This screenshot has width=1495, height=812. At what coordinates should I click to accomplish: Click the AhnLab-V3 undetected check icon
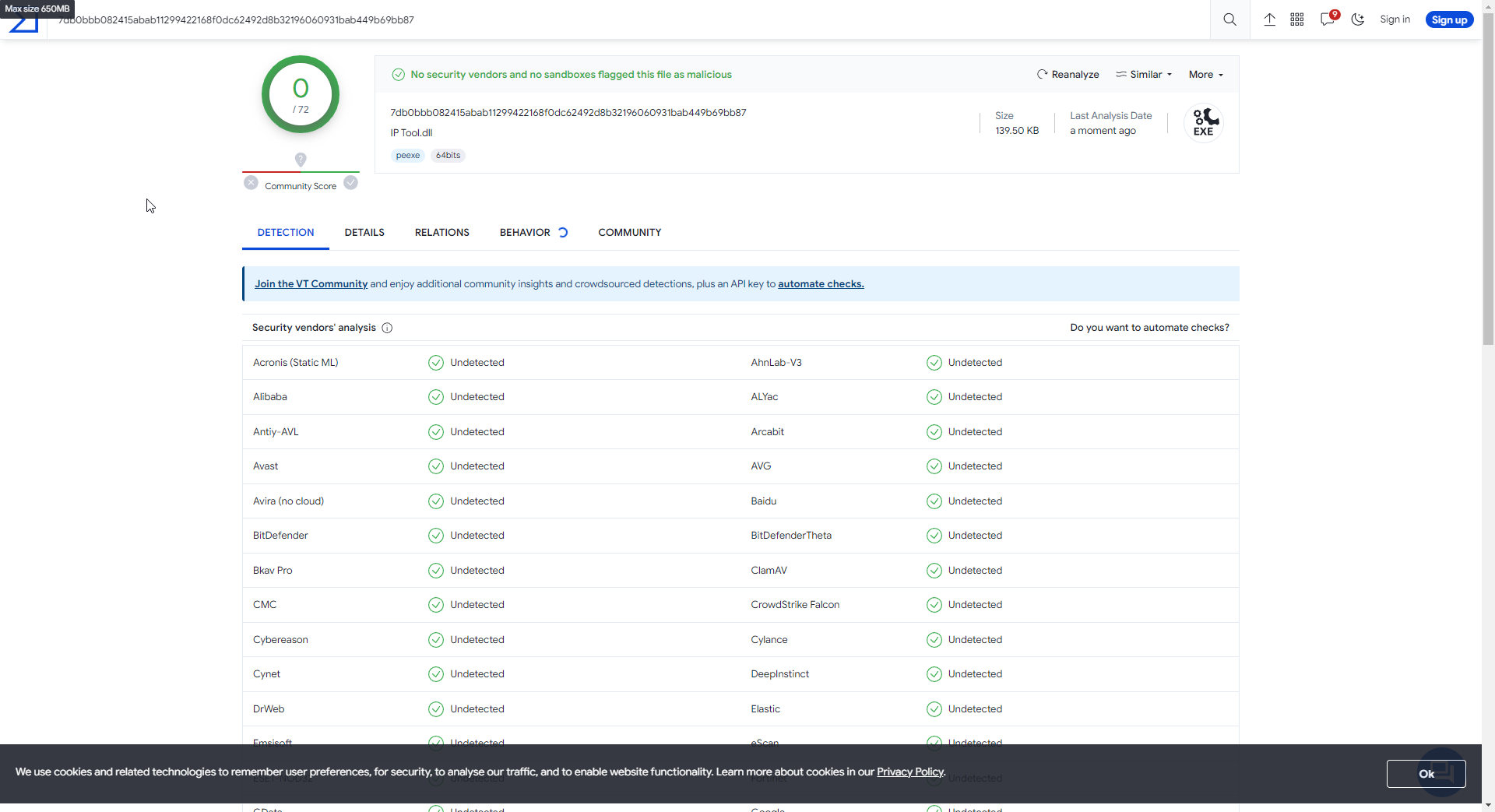point(934,363)
